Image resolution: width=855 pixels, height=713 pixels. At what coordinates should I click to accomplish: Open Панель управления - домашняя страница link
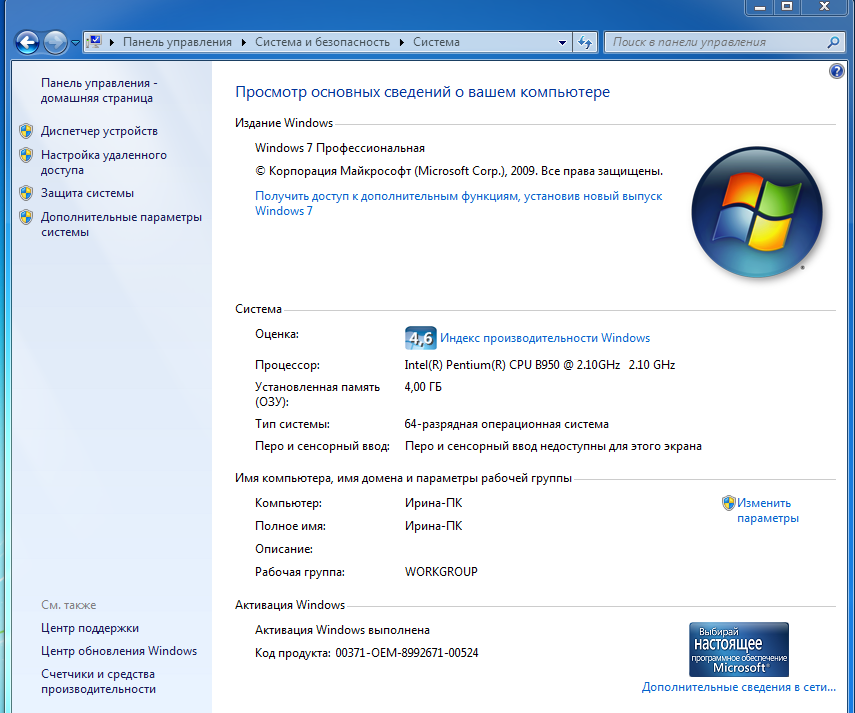coord(99,90)
